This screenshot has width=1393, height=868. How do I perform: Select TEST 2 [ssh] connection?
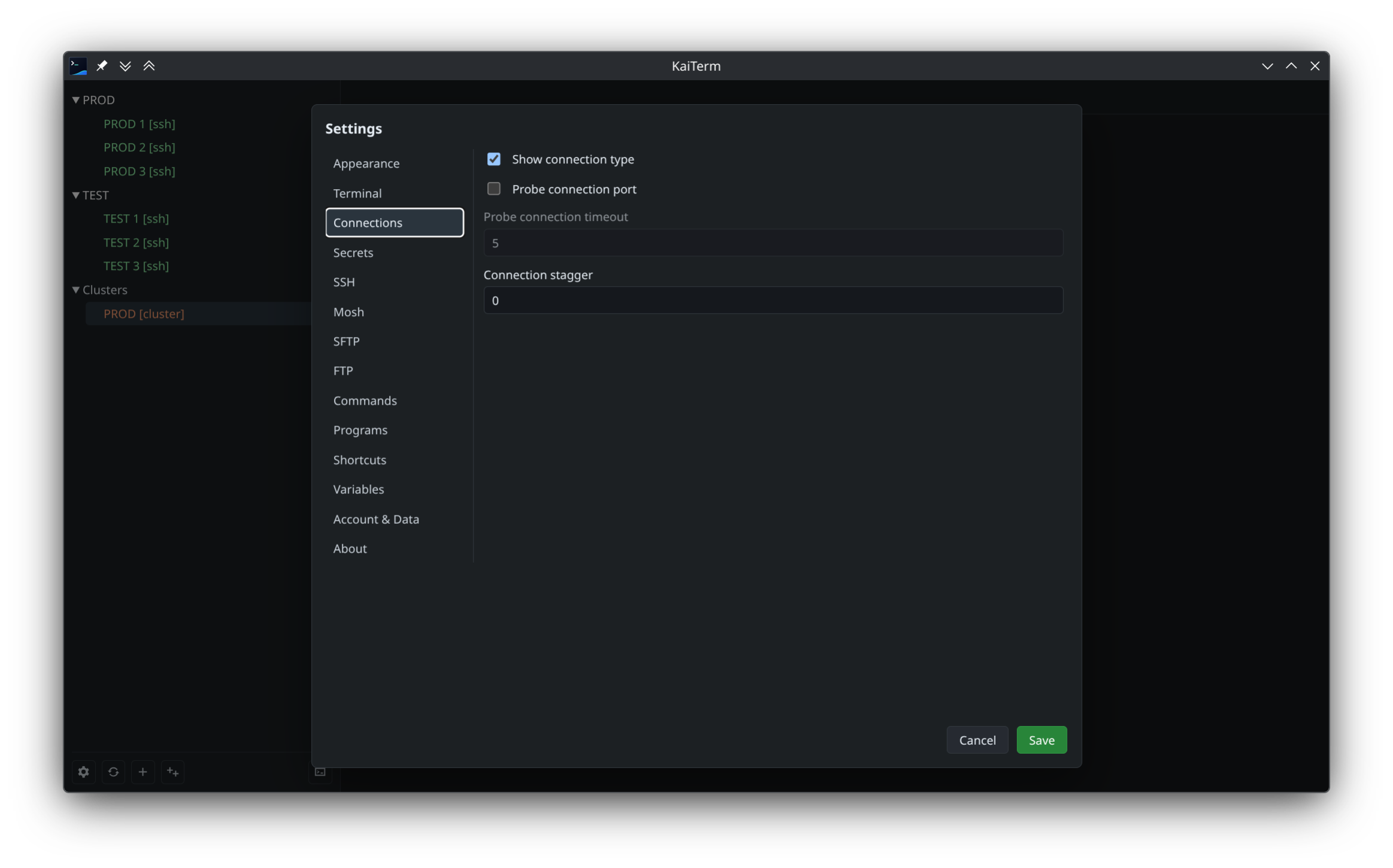136,242
